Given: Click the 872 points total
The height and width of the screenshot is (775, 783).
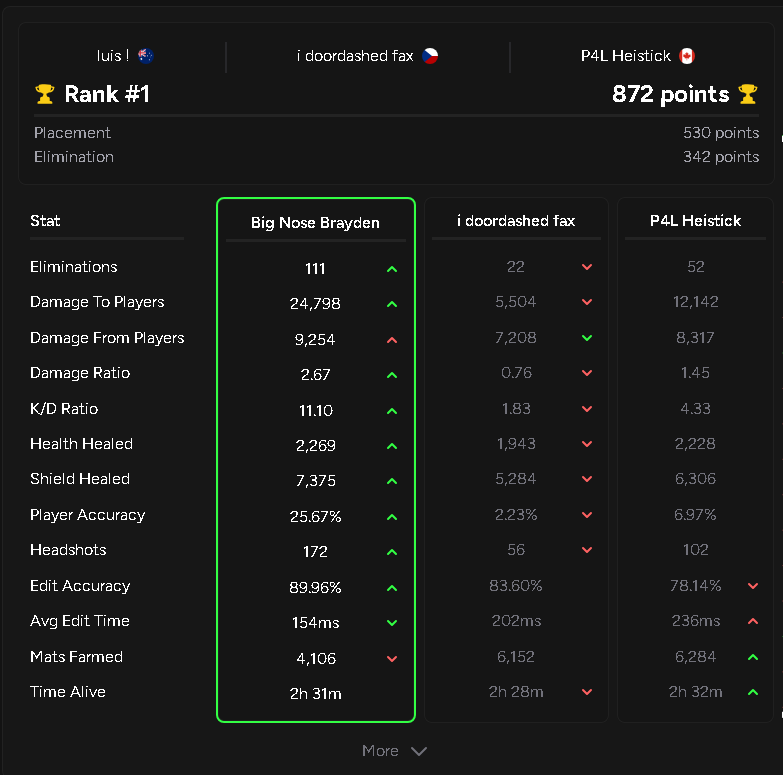Looking at the screenshot, I should point(671,94).
